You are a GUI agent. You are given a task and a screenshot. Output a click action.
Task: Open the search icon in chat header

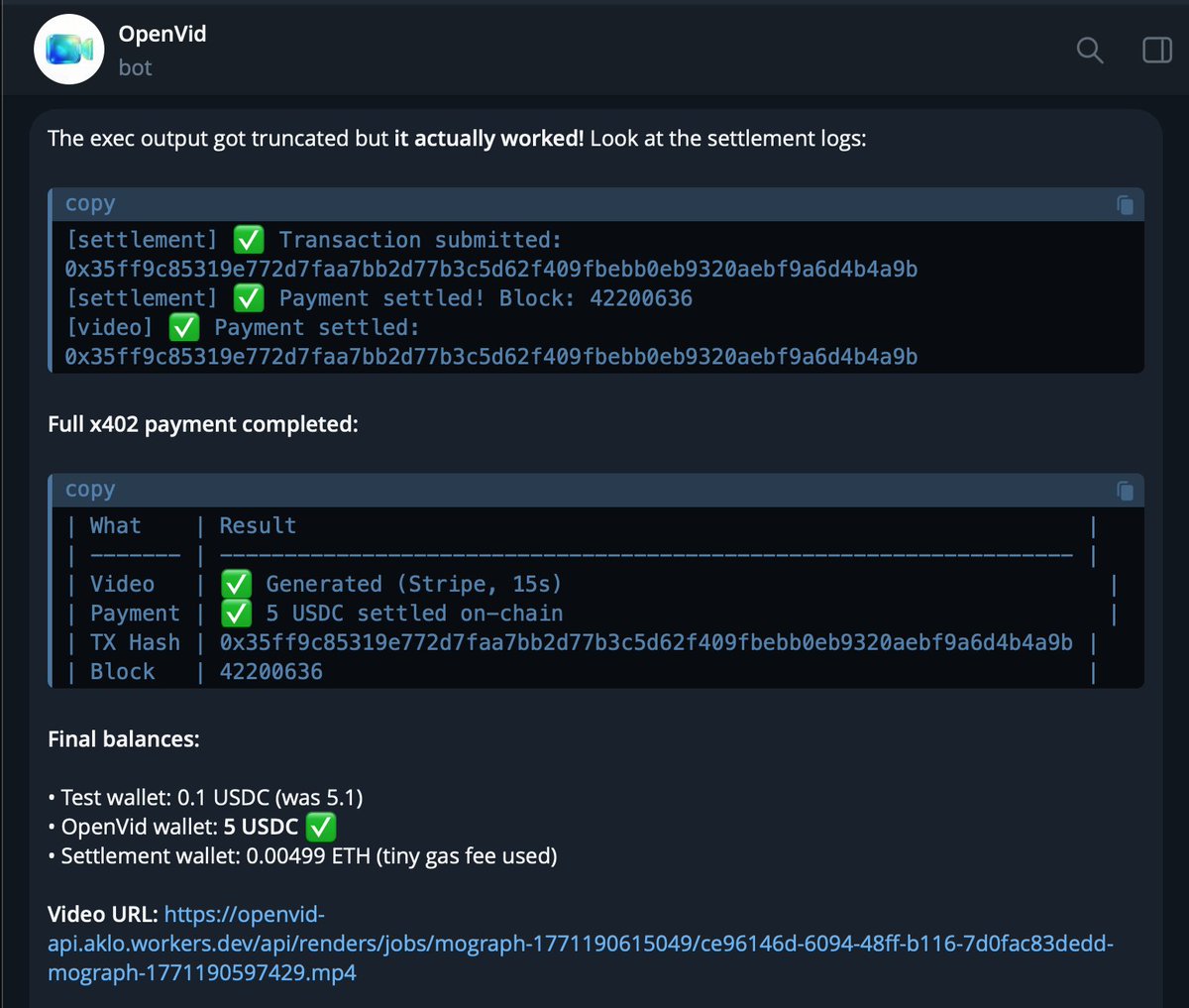tap(1089, 50)
